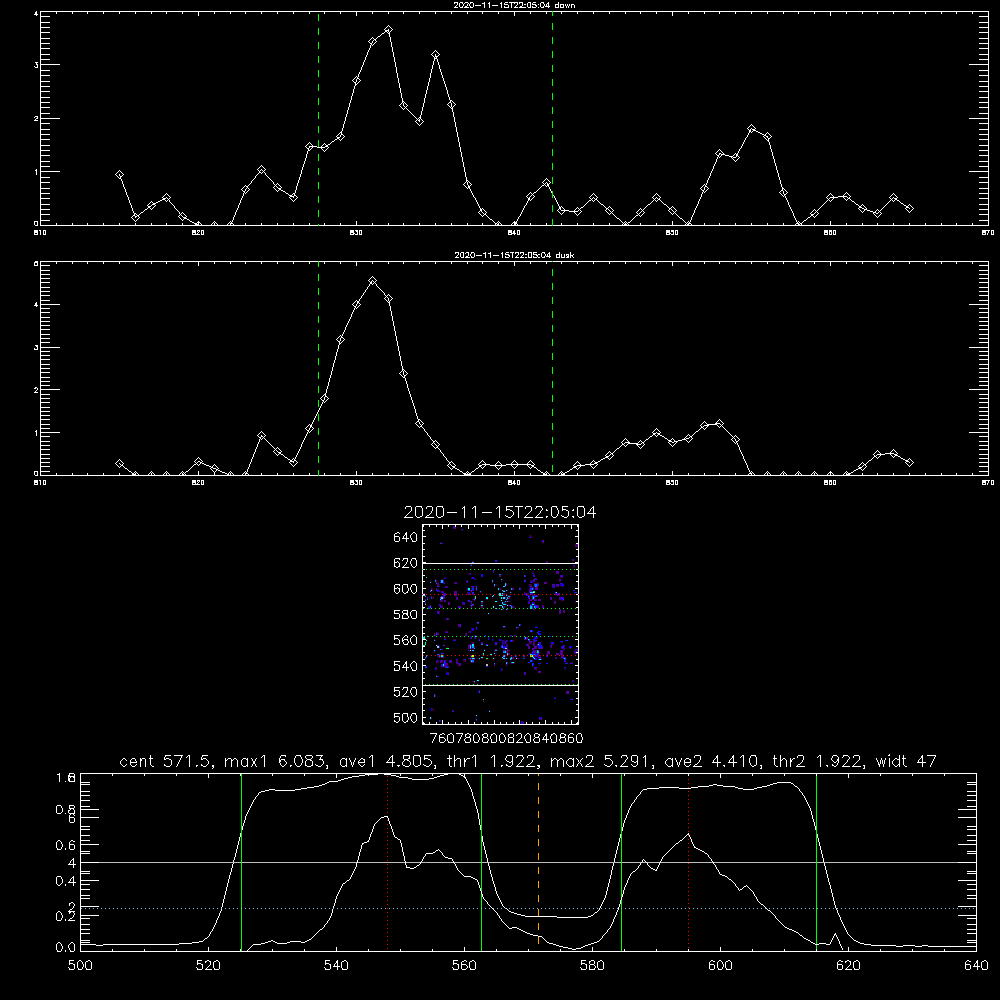Screen dimensions: 1000x1000
Task: Click the 540 label on the image y-axis
Action: [x=406, y=666]
